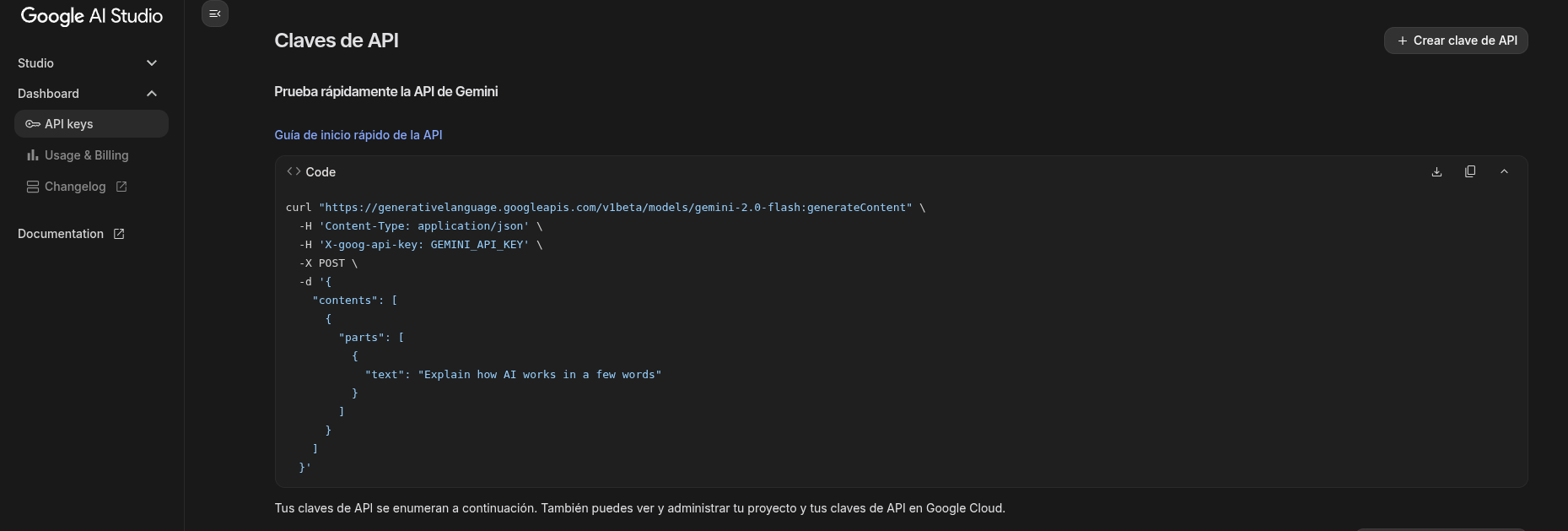This screenshot has width=1568, height=531.
Task: Expand the Studio section chevron
Action: (152, 63)
